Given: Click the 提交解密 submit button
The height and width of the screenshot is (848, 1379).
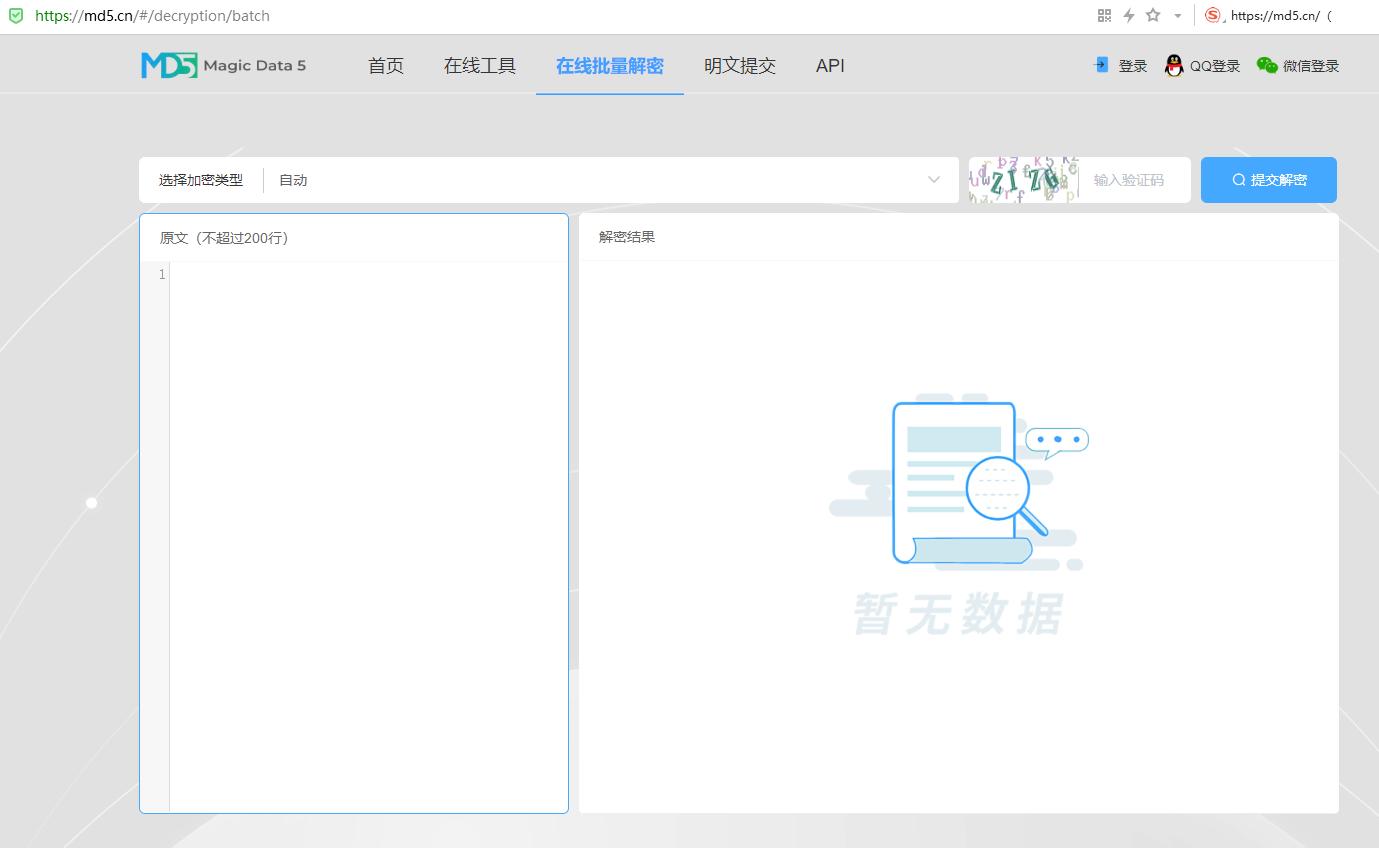Looking at the screenshot, I should [1268, 180].
